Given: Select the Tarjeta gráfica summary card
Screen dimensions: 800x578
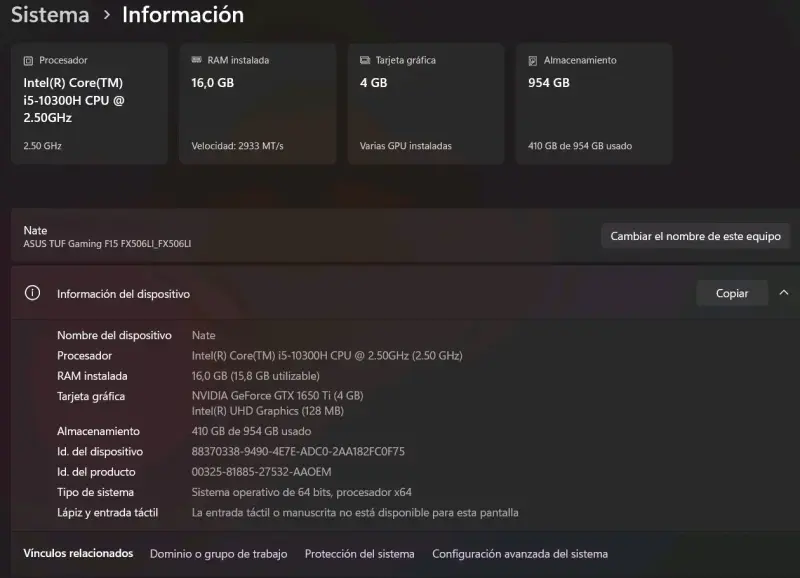Looking at the screenshot, I should click(x=426, y=104).
